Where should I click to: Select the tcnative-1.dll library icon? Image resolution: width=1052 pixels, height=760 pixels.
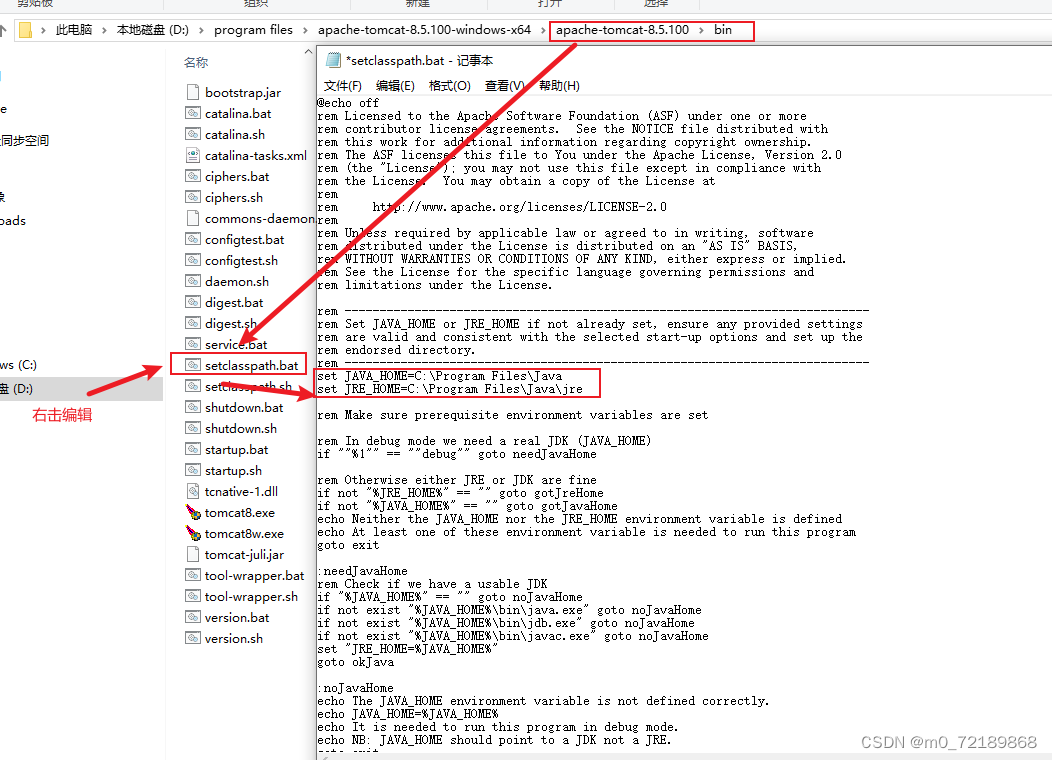[x=191, y=491]
